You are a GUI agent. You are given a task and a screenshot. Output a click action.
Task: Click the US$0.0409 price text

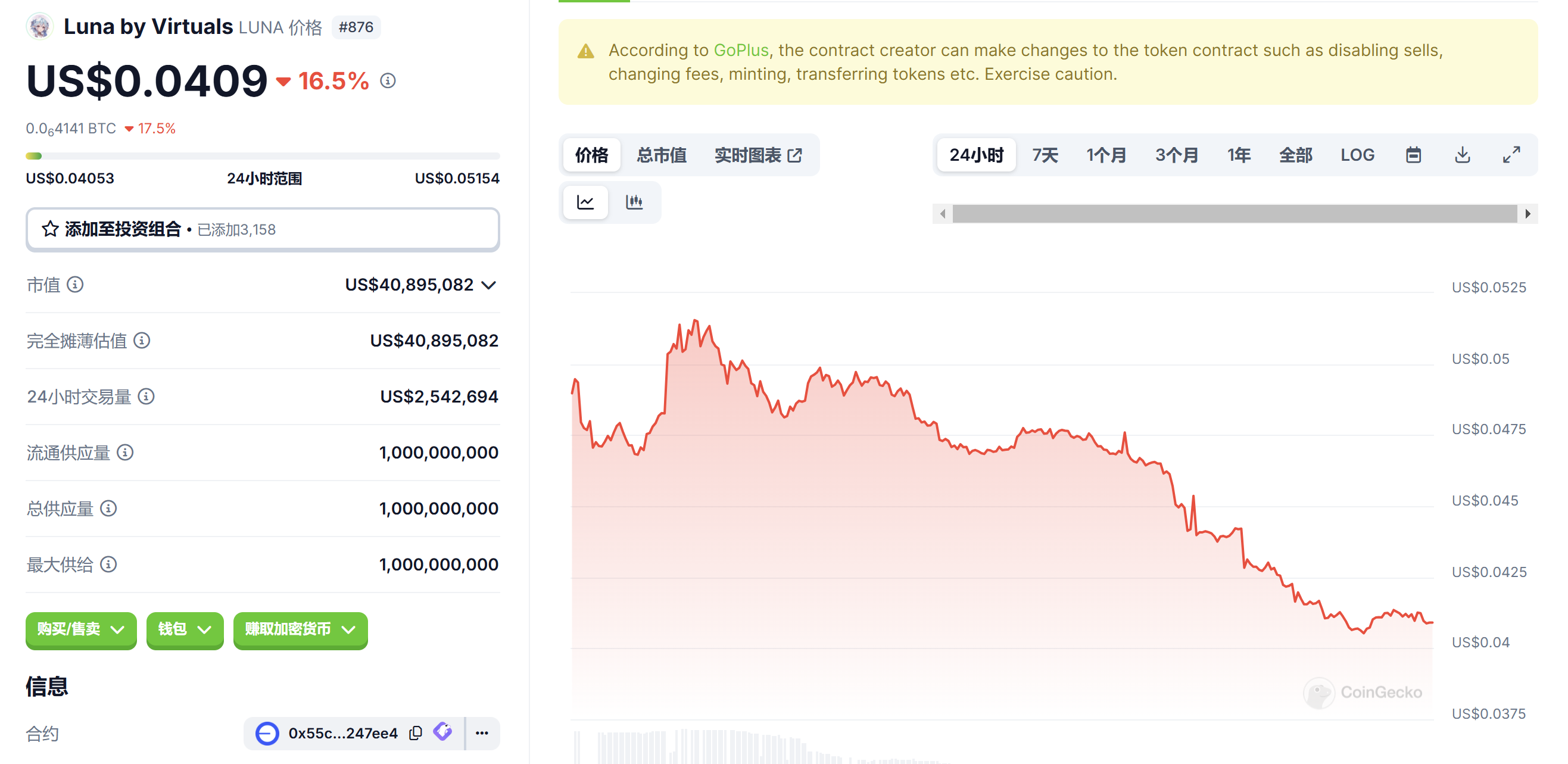coord(146,81)
